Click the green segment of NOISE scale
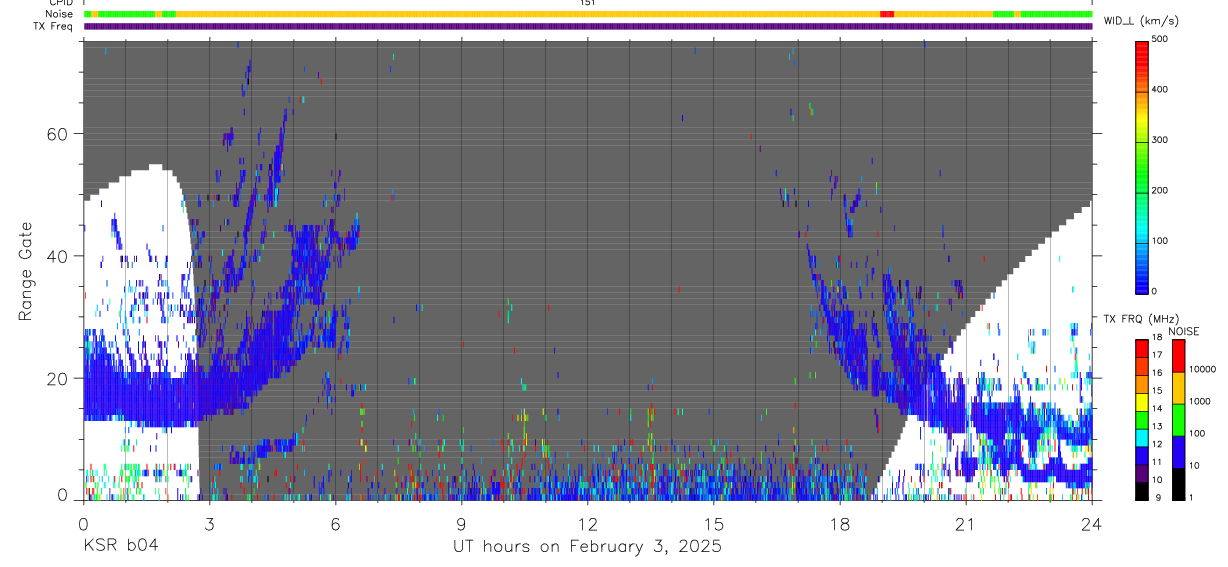Screen dimensions: 1228x567 1179,419
